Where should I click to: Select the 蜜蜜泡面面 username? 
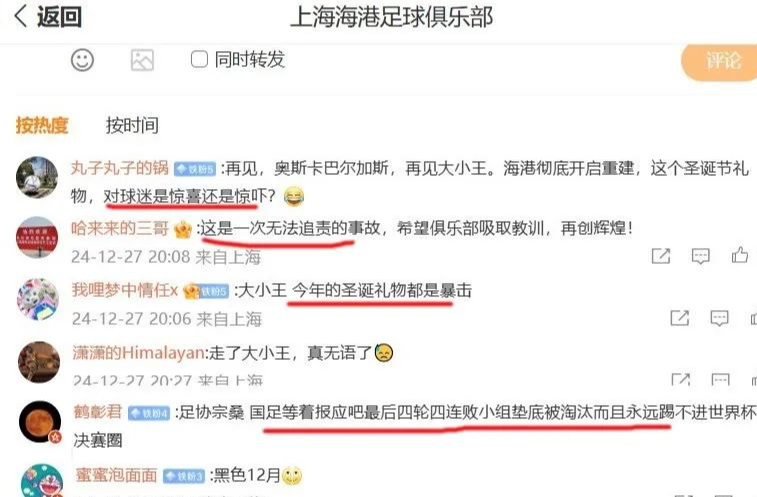point(116,475)
